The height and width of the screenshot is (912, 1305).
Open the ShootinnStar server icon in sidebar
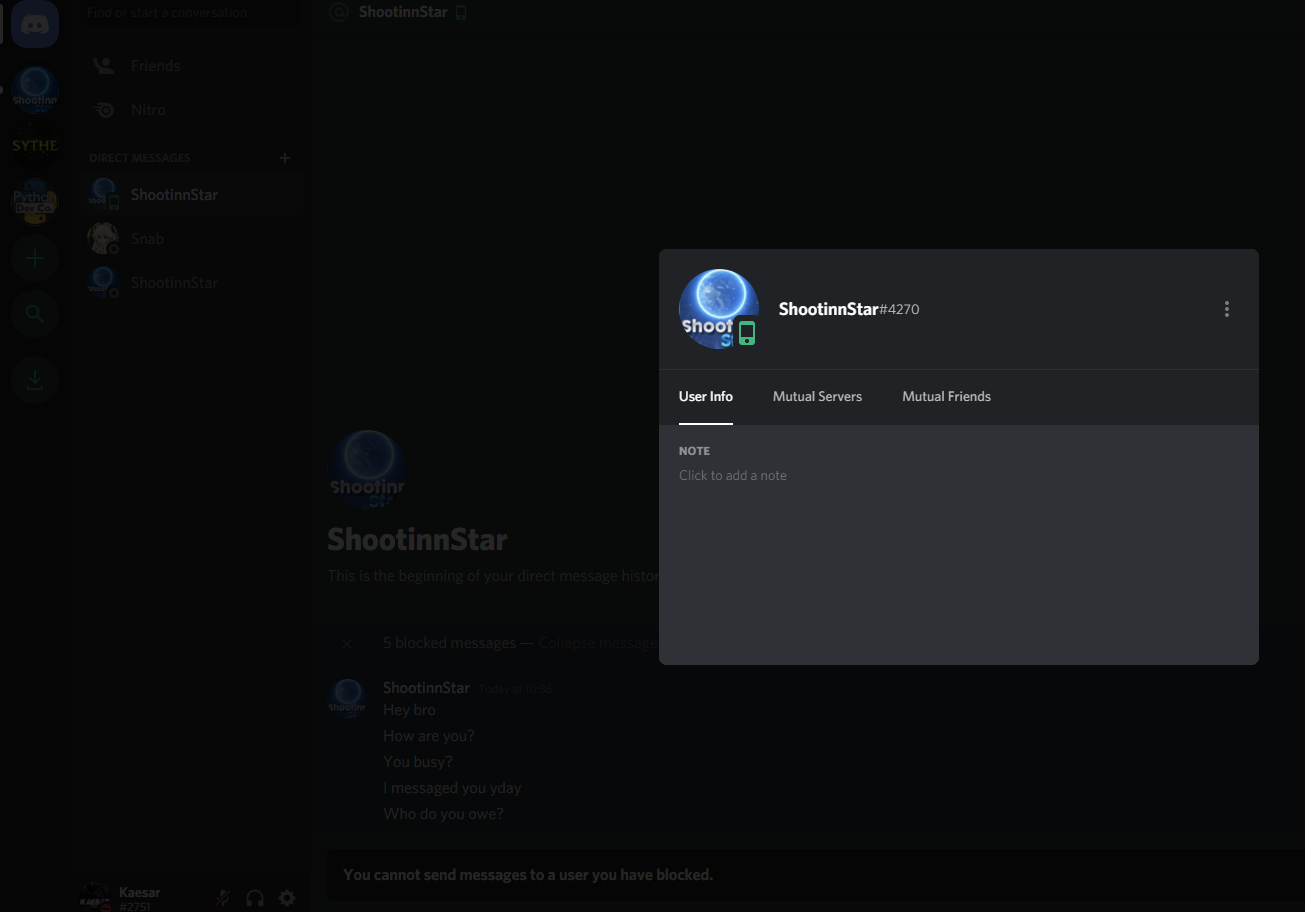pyautogui.click(x=35, y=90)
